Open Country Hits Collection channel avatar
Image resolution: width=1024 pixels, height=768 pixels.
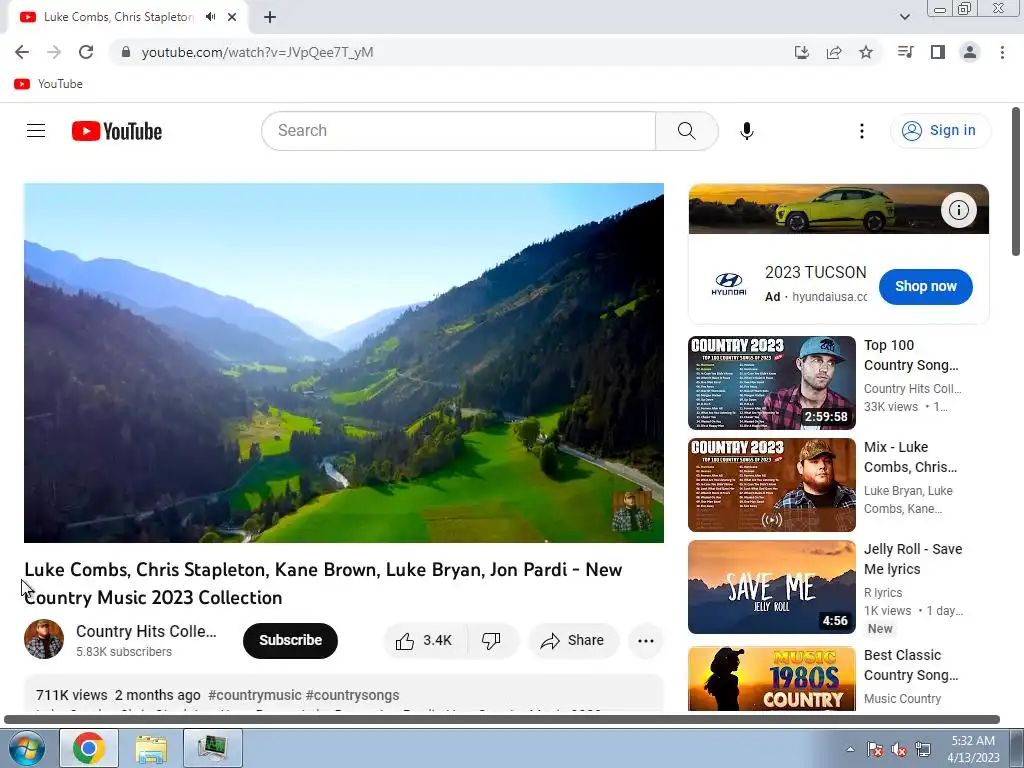(x=44, y=639)
